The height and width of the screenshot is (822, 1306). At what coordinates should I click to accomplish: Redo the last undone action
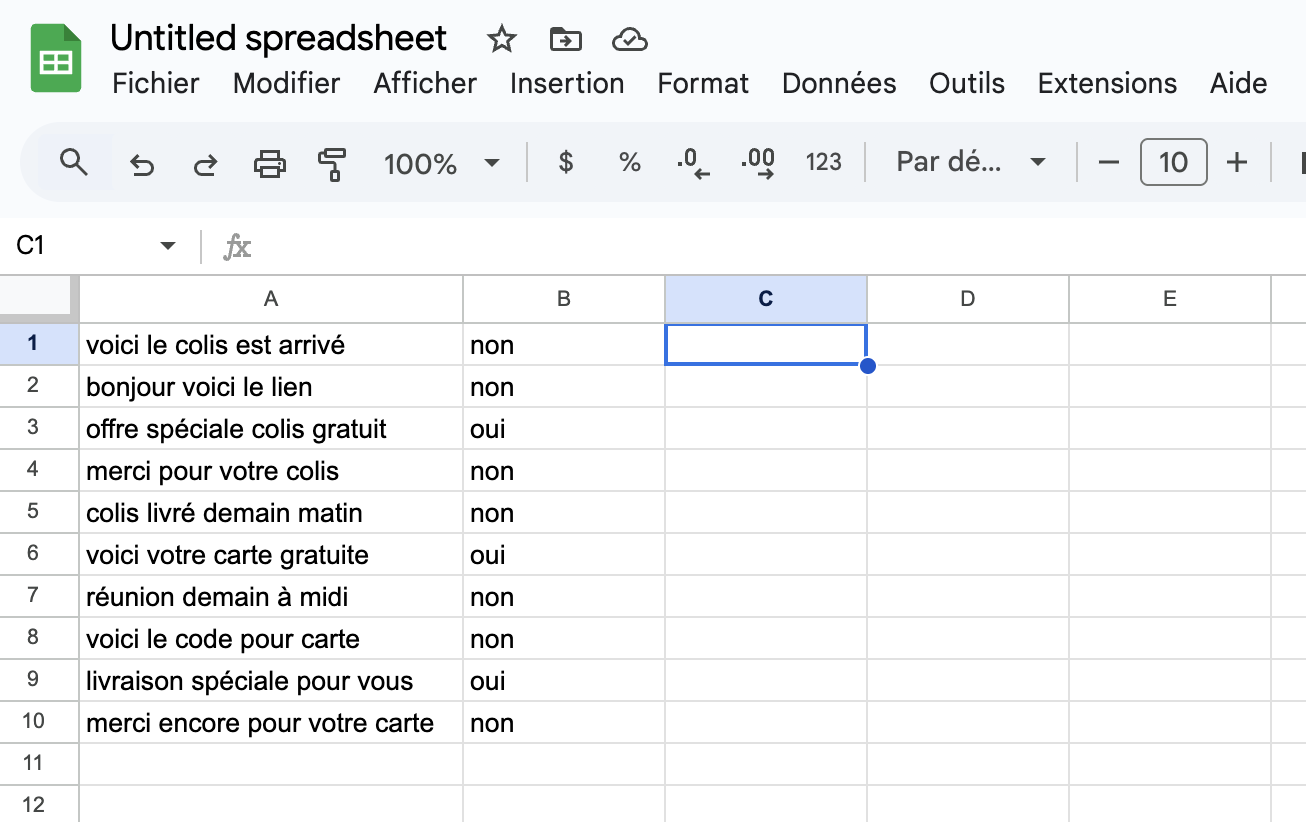coord(205,163)
